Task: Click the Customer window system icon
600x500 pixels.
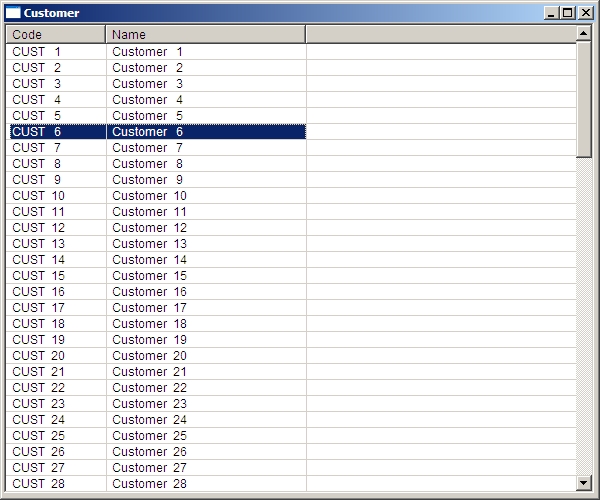Action: 13,13
